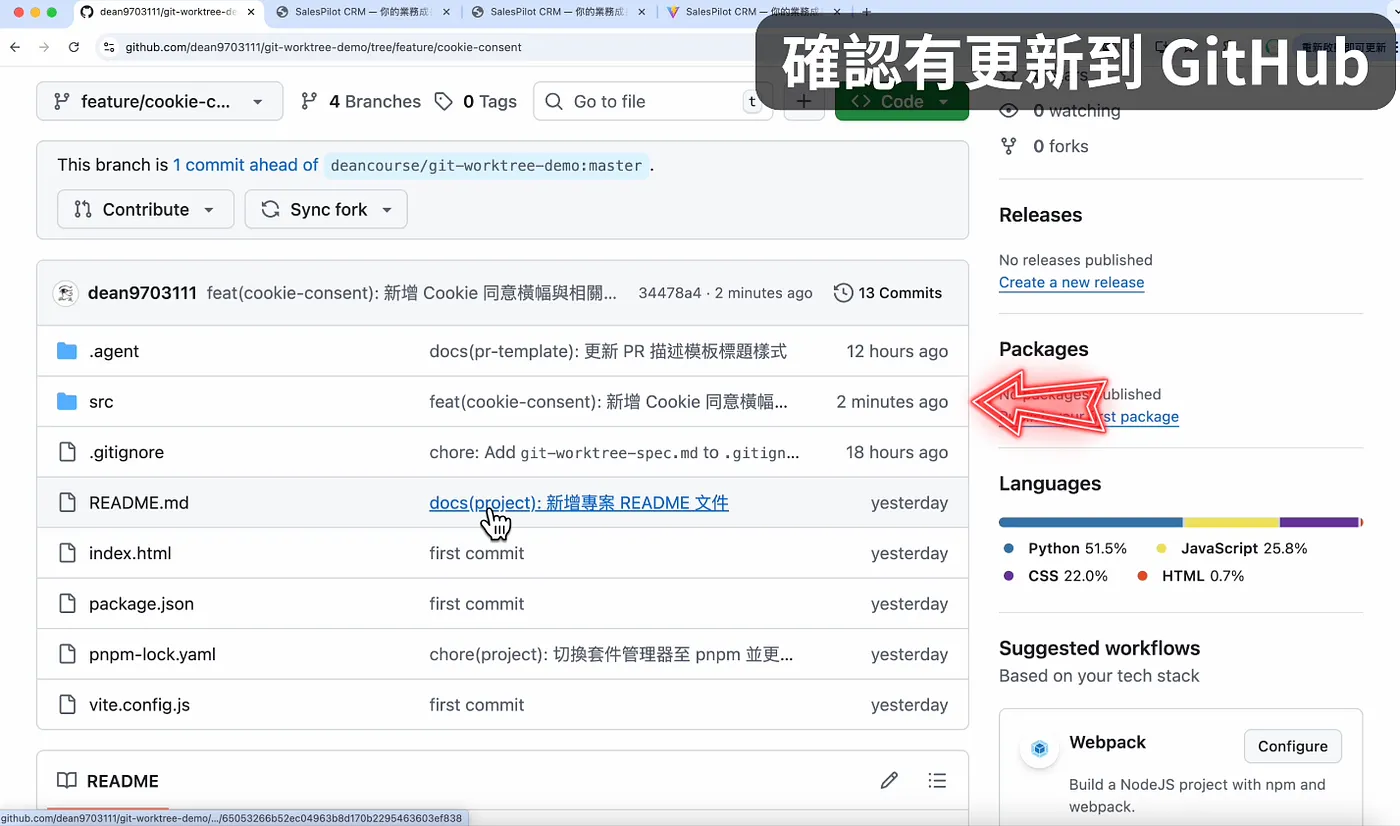Image resolution: width=1400 pixels, height=826 pixels.
Task: Click the src folder icon
Action: [67, 402]
